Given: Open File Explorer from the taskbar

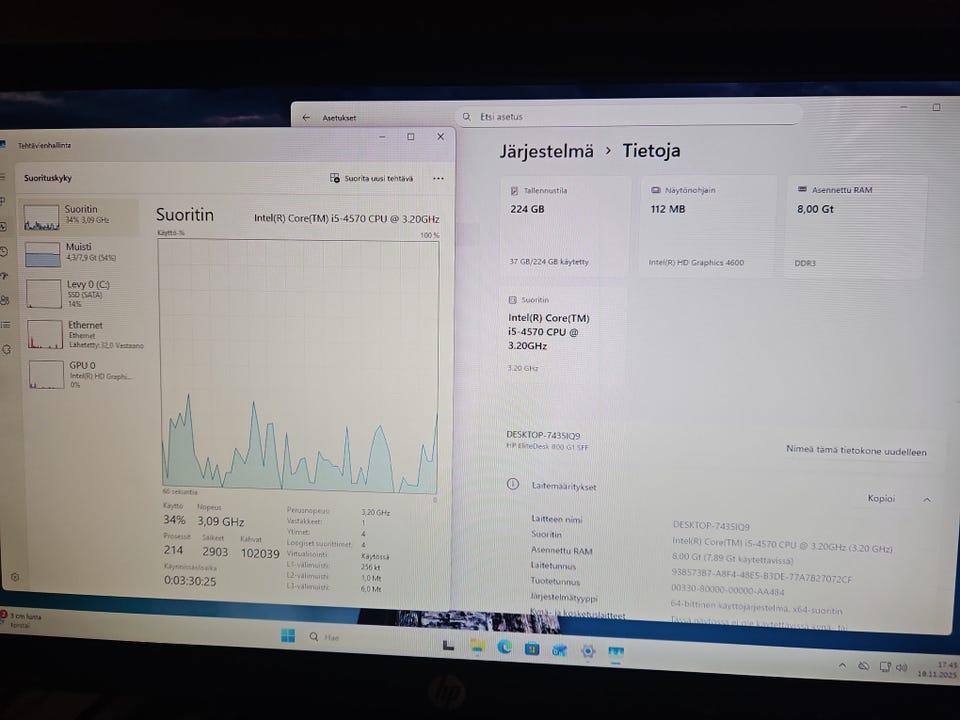Looking at the screenshot, I should (x=477, y=646).
